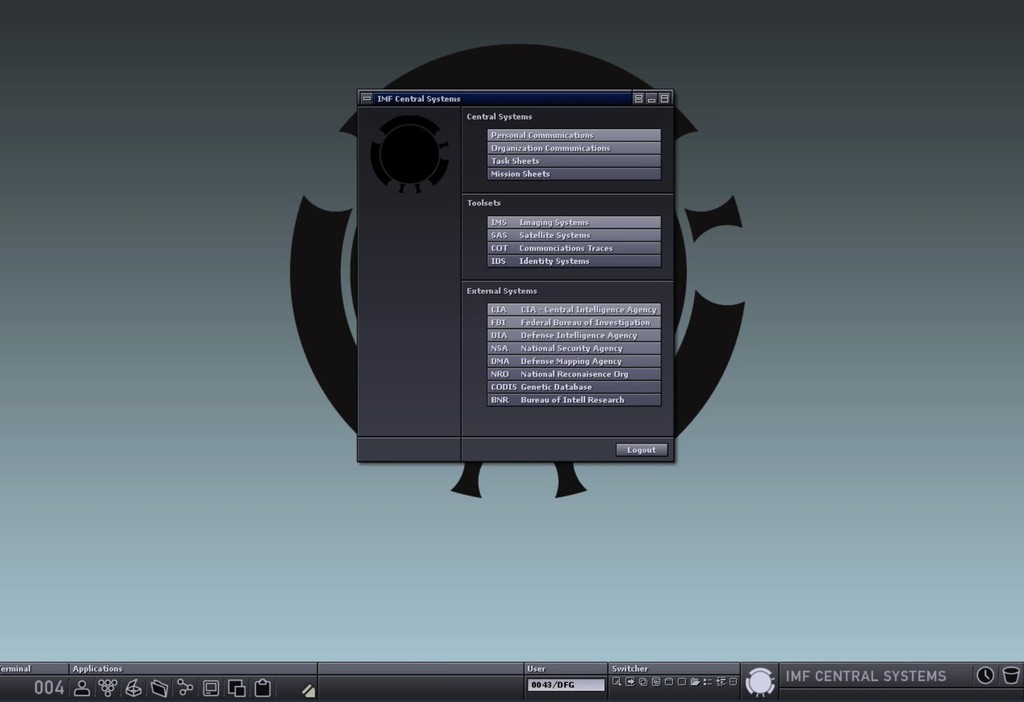Click the grid icon at Switcher's end
The width and height of the screenshot is (1024, 702).
tap(733, 682)
